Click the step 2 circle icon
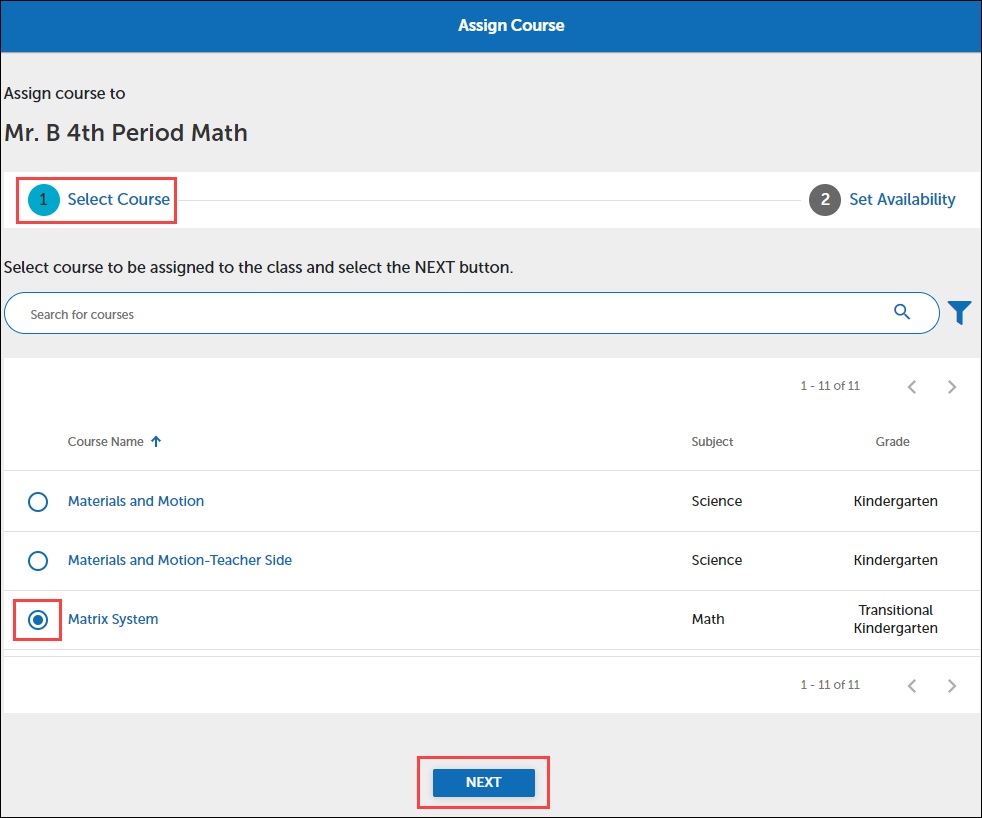This screenshot has width=982, height=818. pos(824,199)
